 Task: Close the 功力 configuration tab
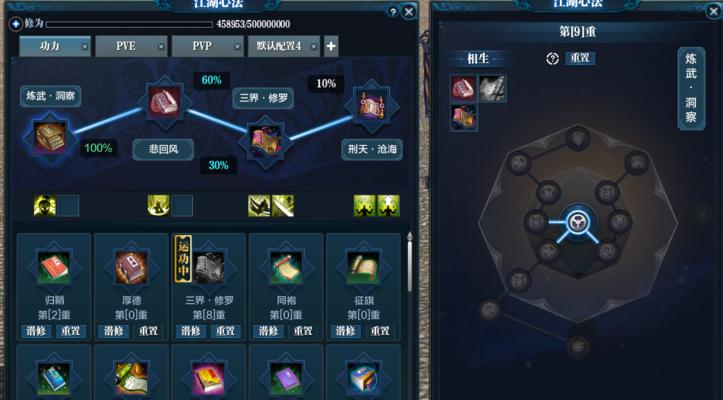pos(84,46)
